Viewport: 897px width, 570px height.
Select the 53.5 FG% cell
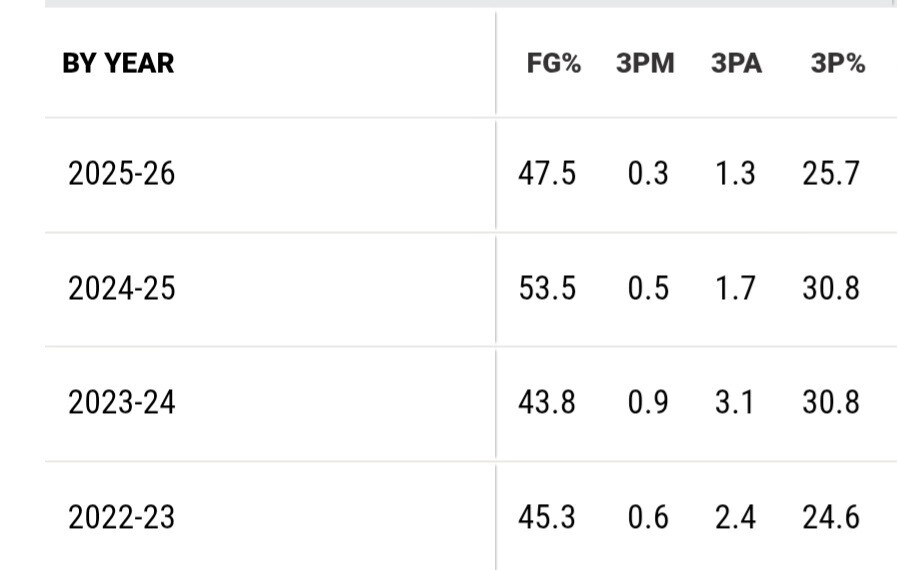coord(547,289)
